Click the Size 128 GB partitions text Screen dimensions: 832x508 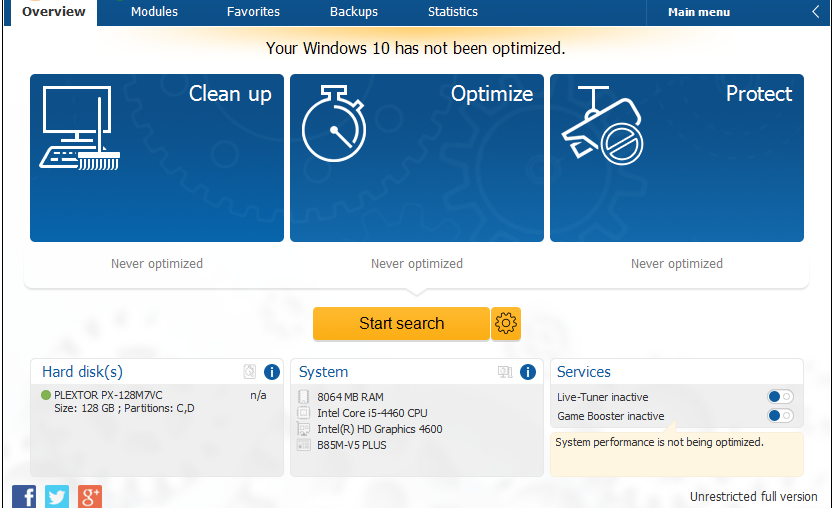click(124, 408)
